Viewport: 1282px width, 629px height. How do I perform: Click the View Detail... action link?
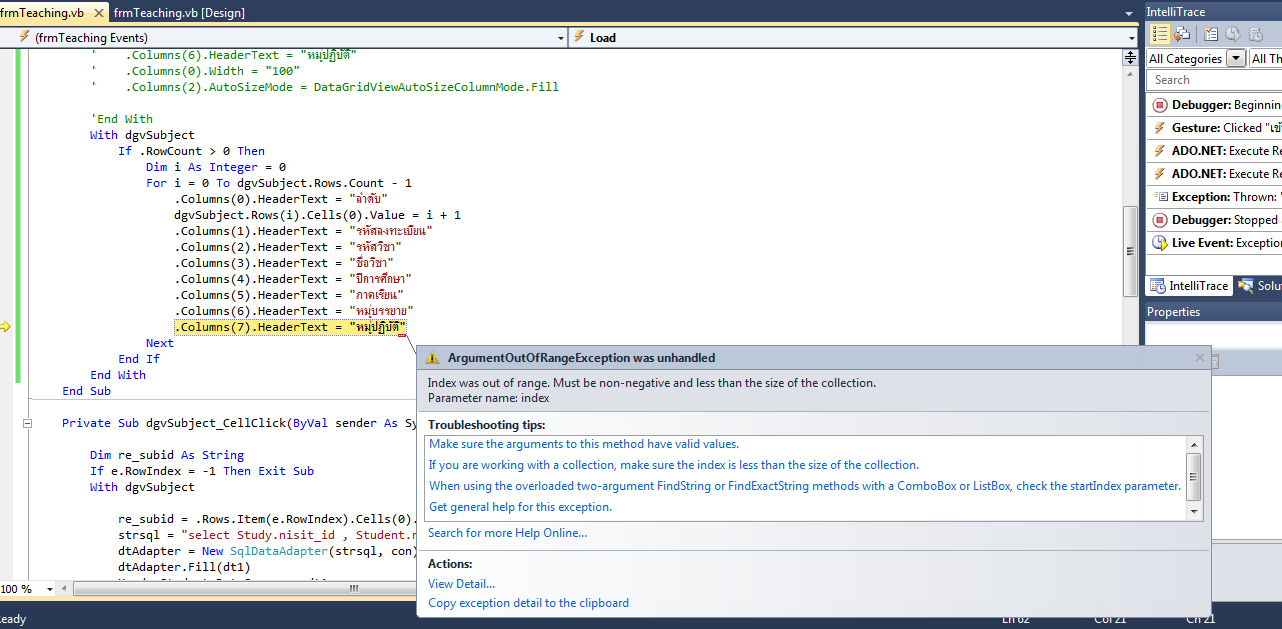461,584
